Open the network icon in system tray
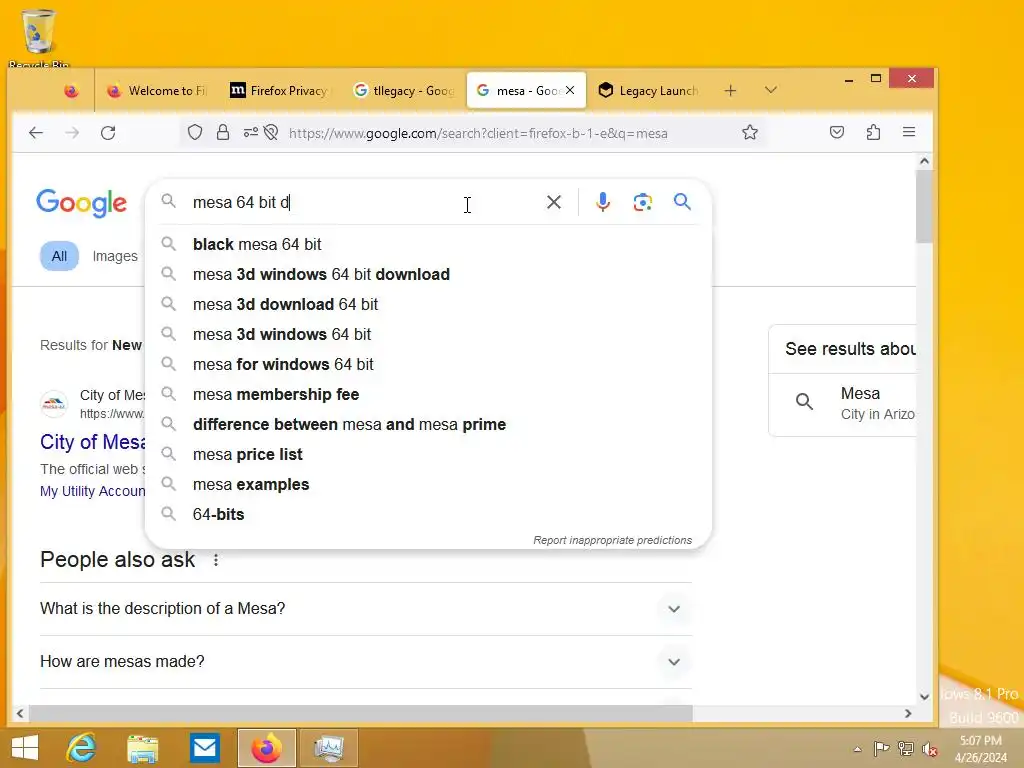1024x768 pixels. (x=906, y=748)
